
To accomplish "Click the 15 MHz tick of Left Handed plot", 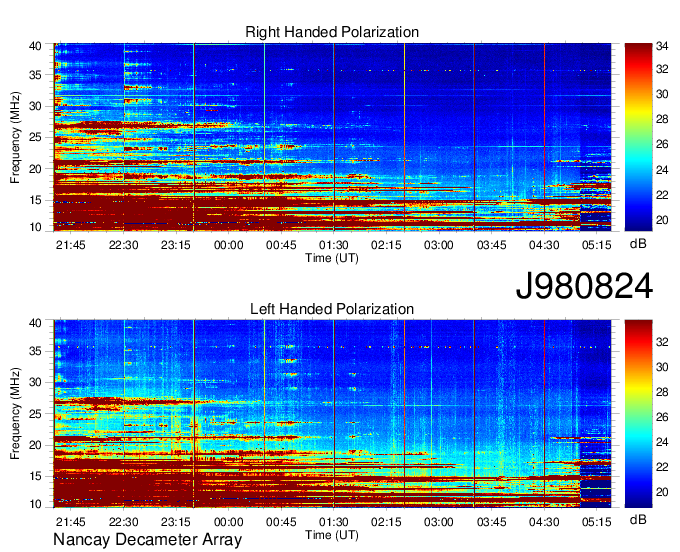I will 35,476.
